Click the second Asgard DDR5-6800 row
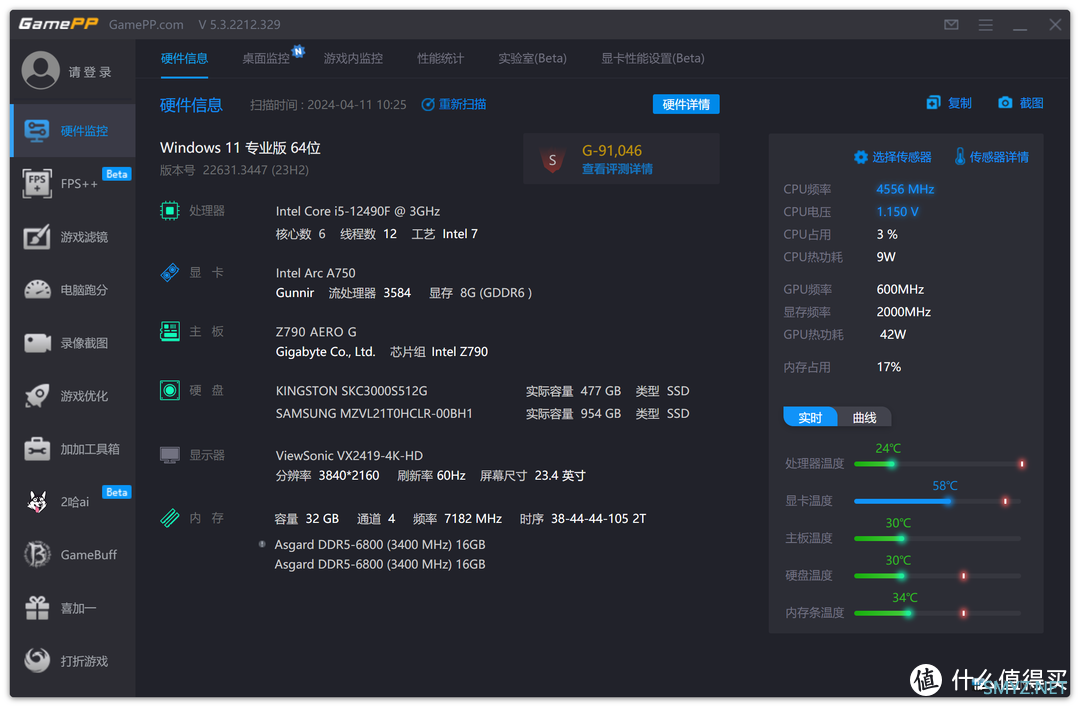 point(380,564)
